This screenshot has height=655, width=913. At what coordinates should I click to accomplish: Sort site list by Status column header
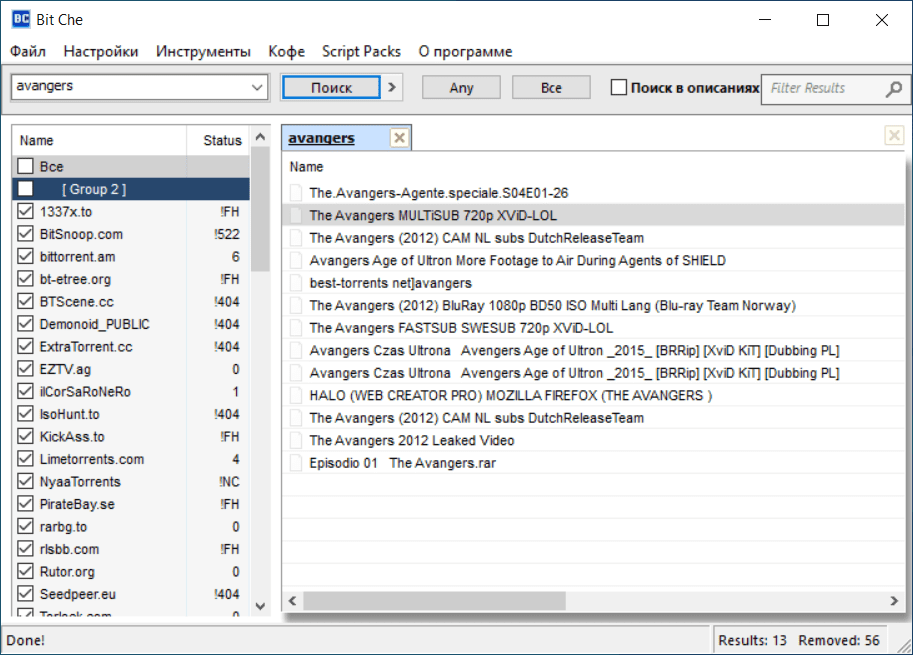pyautogui.click(x=218, y=140)
